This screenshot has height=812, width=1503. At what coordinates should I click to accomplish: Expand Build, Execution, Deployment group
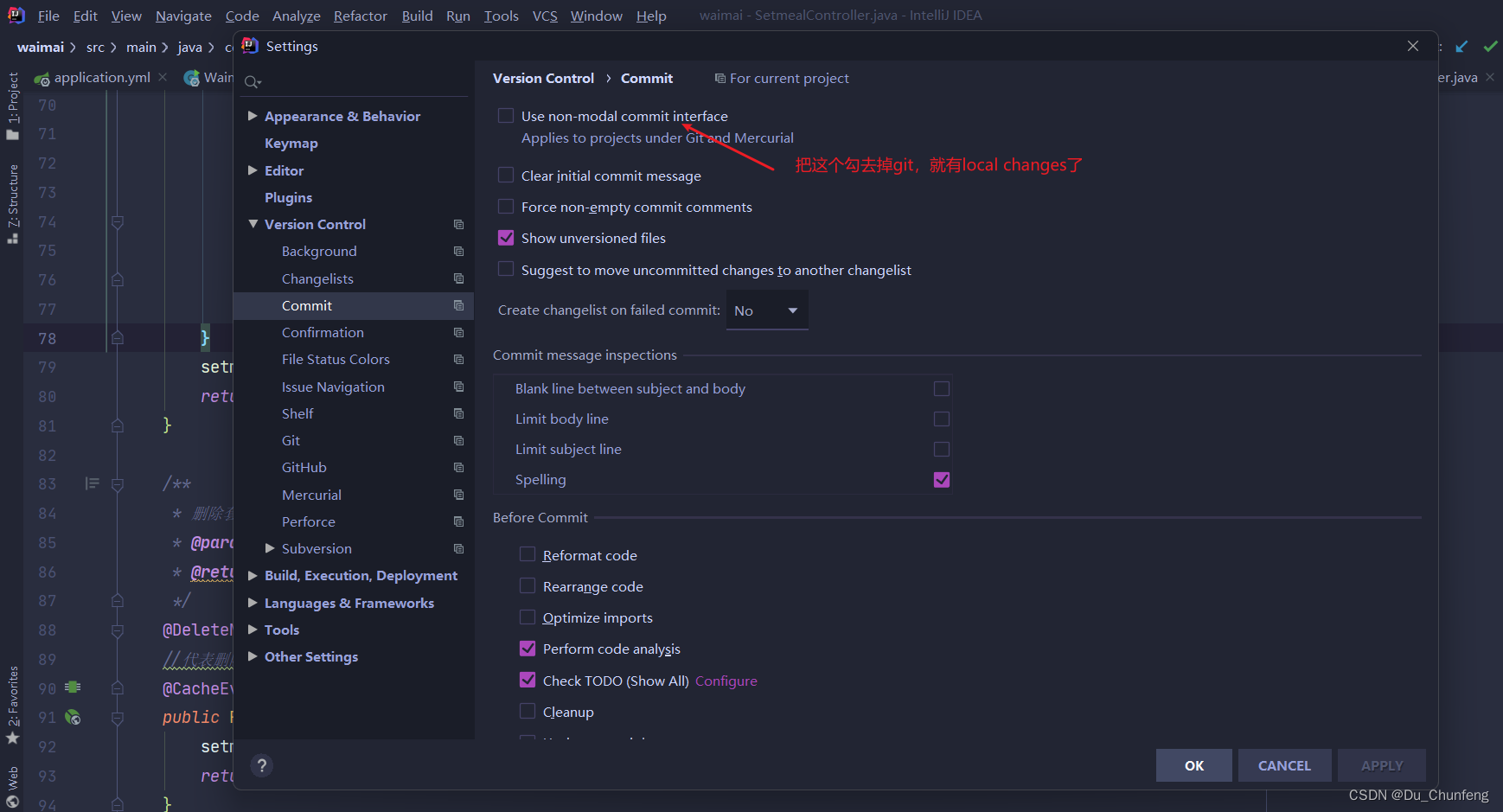click(253, 575)
